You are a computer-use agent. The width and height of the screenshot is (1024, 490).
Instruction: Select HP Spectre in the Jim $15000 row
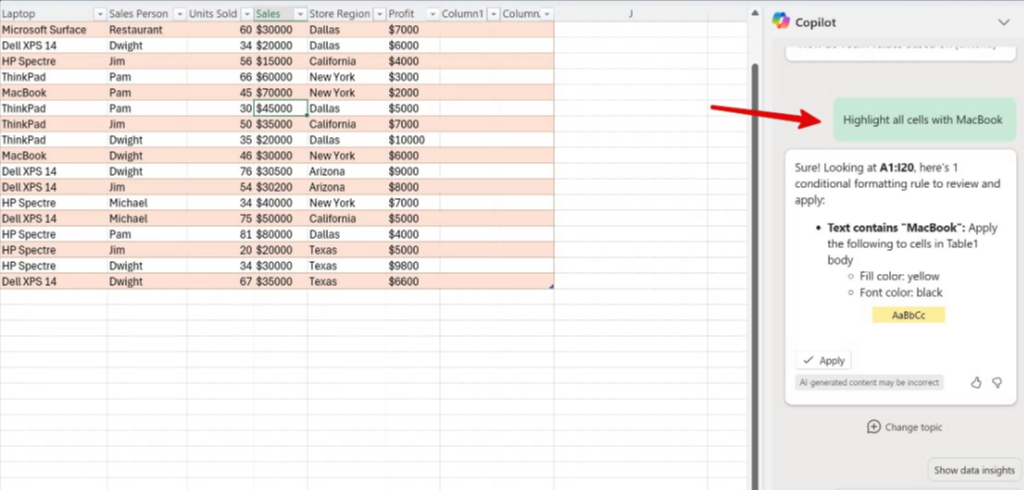tap(54, 61)
